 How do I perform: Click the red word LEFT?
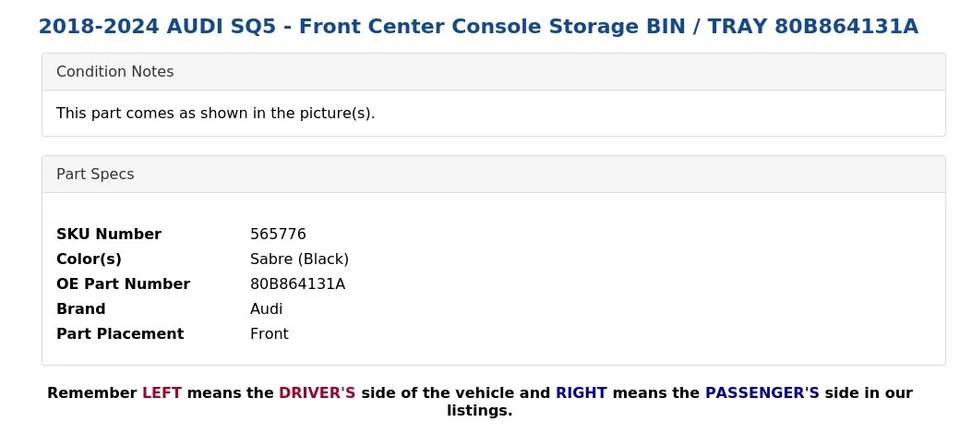tap(162, 393)
